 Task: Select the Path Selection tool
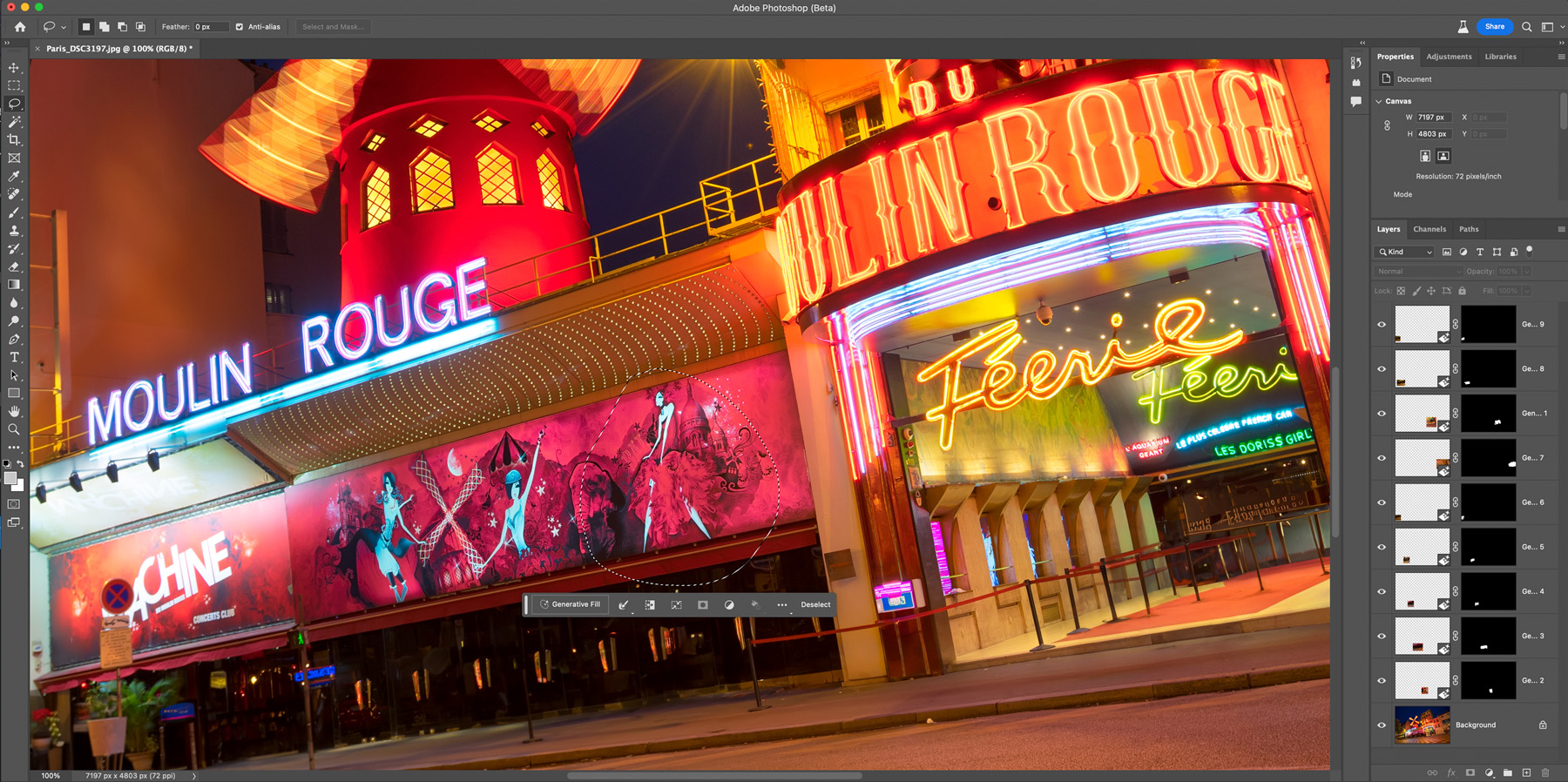tap(14, 375)
